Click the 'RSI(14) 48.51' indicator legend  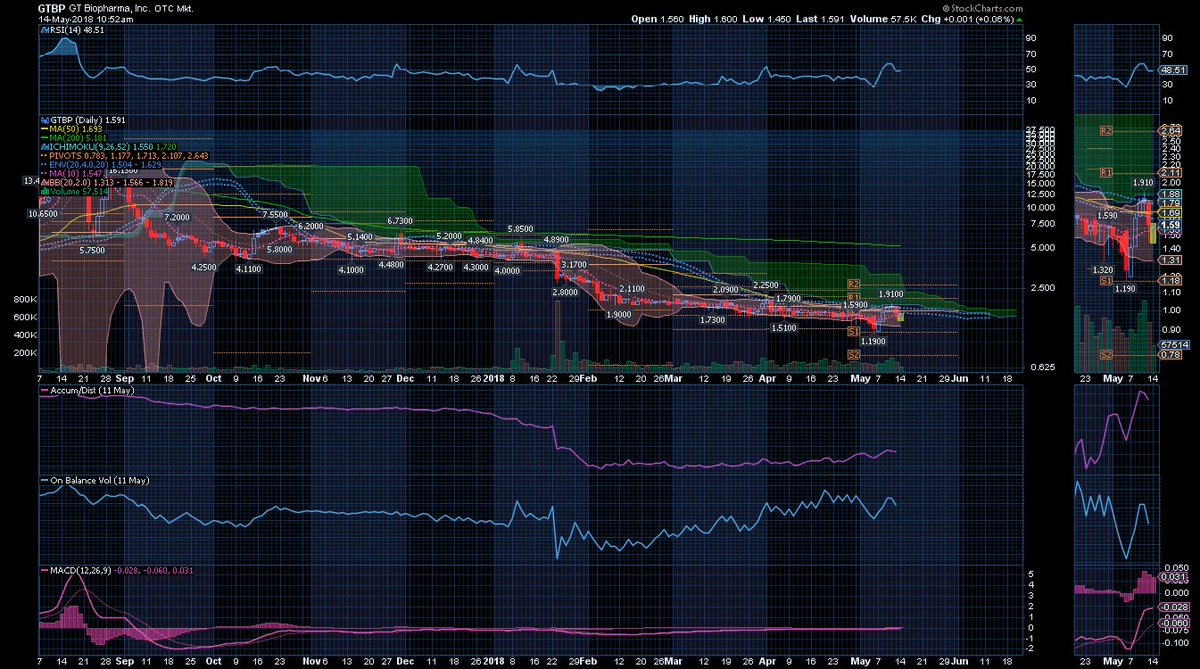73,31
